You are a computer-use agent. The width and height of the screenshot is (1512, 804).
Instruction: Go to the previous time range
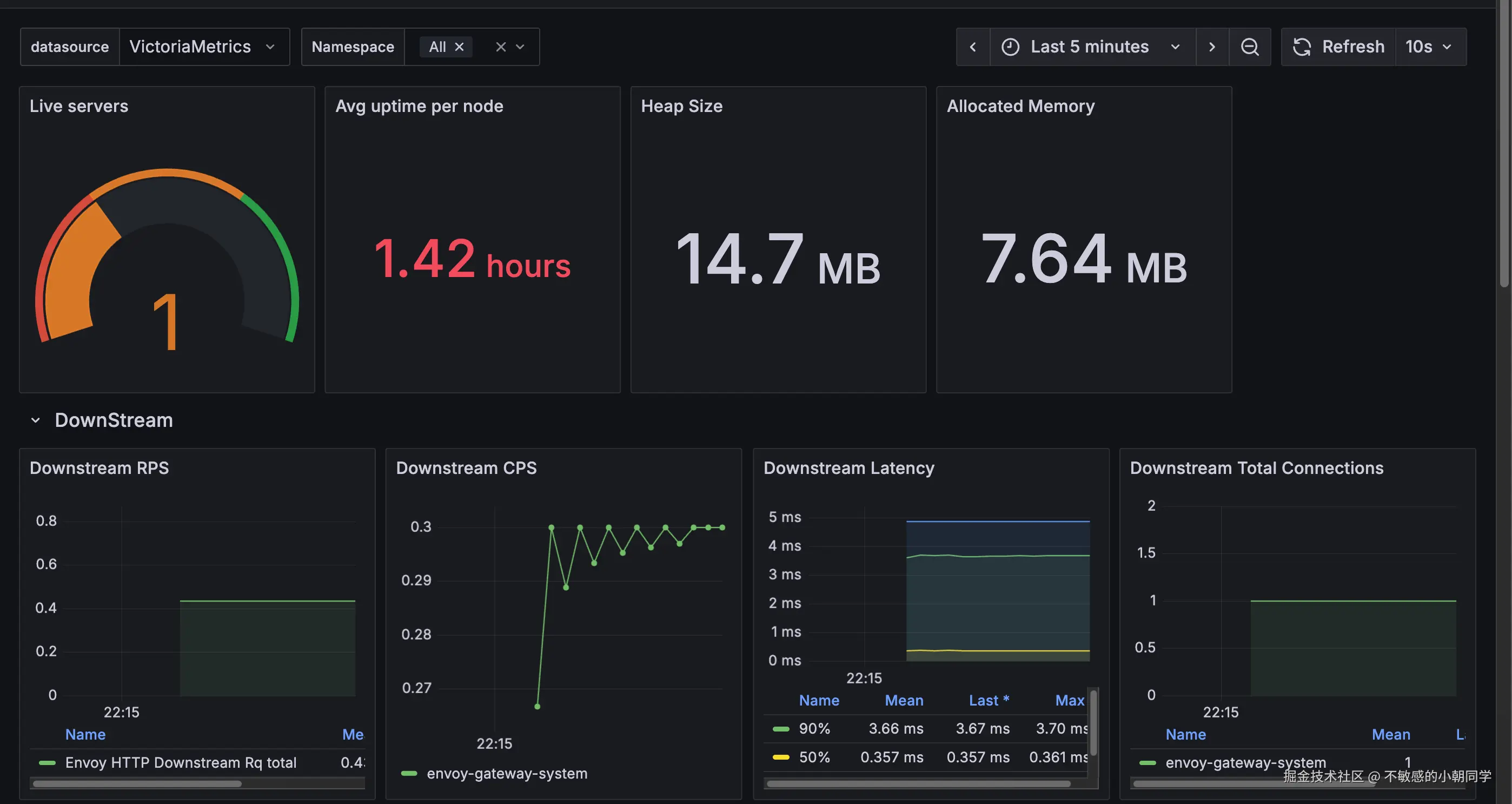pyautogui.click(x=973, y=47)
